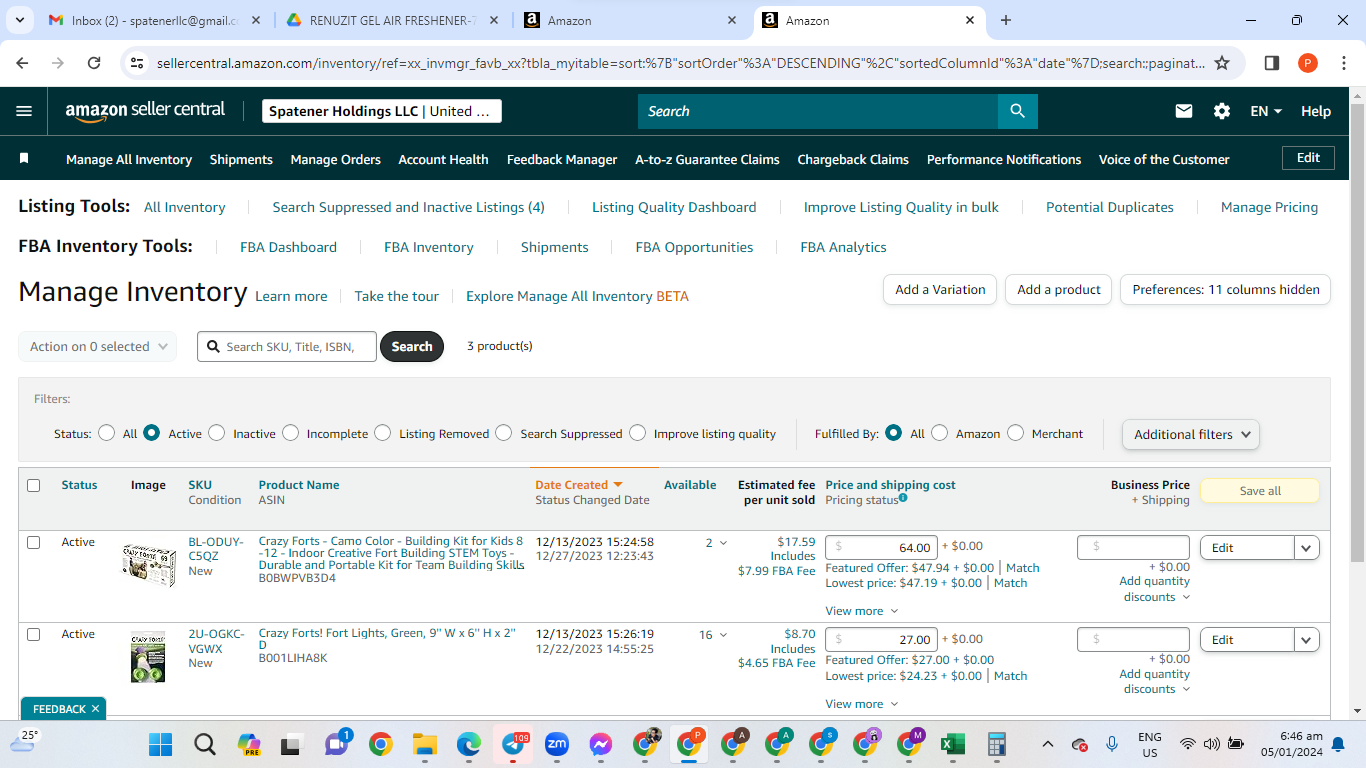Choose Fulfilled By Merchant radio button
Viewport: 1366px width, 768px height.
point(1016,433)
